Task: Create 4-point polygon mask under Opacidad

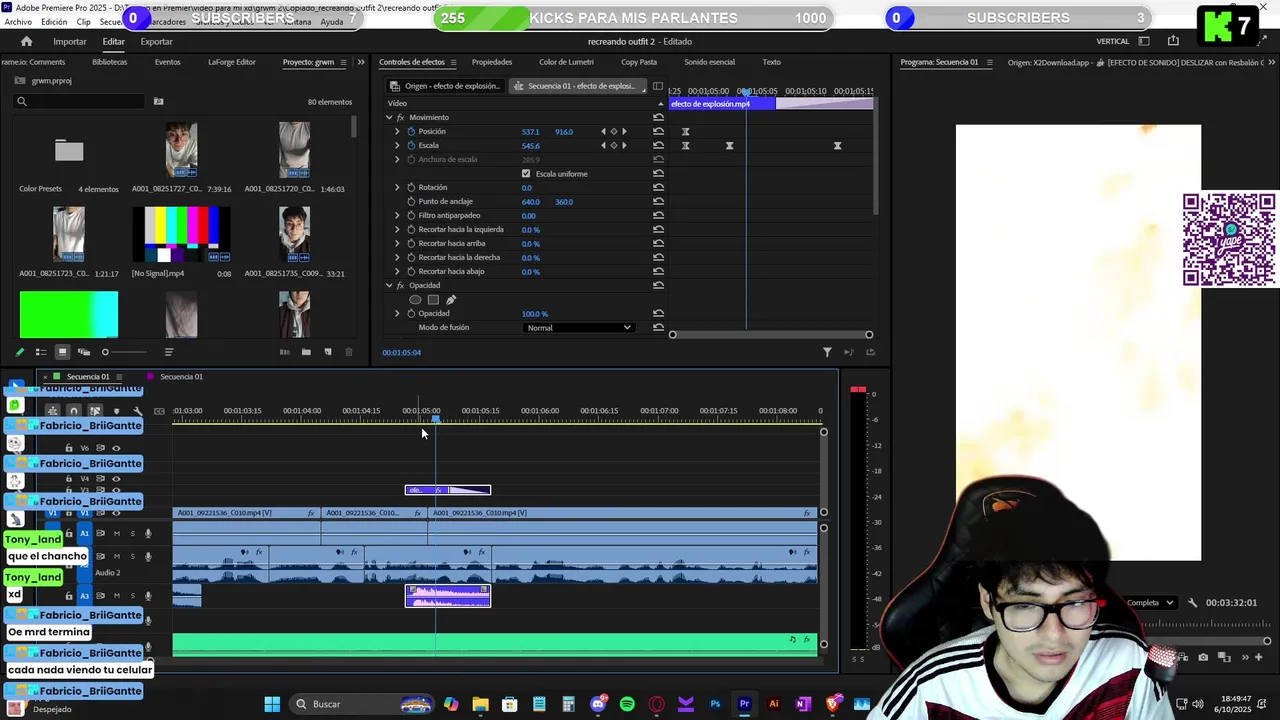Action: (x=433, y=299)
